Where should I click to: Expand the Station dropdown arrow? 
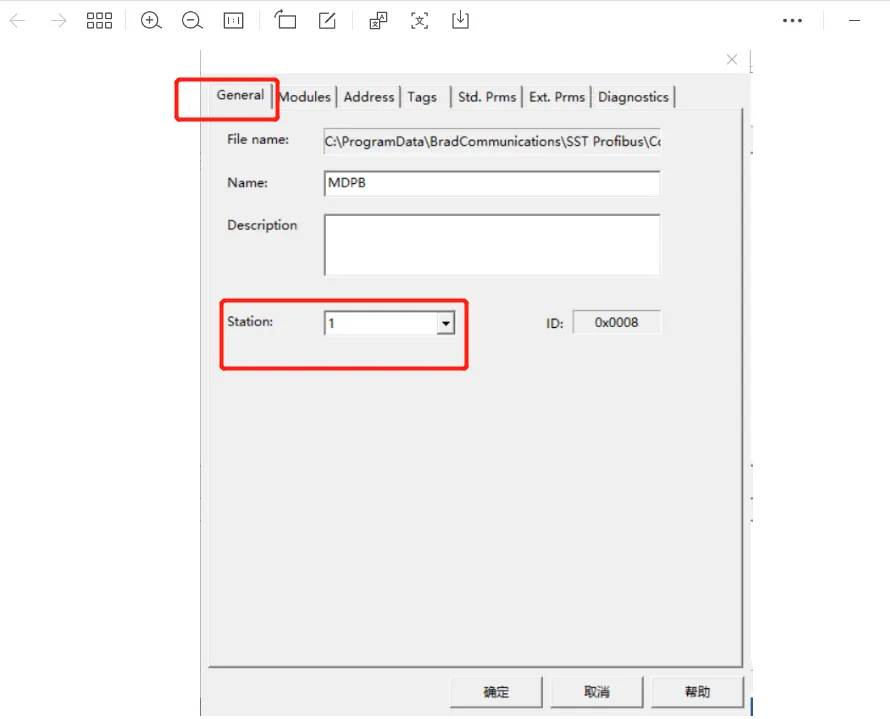[x=446, y=323]
